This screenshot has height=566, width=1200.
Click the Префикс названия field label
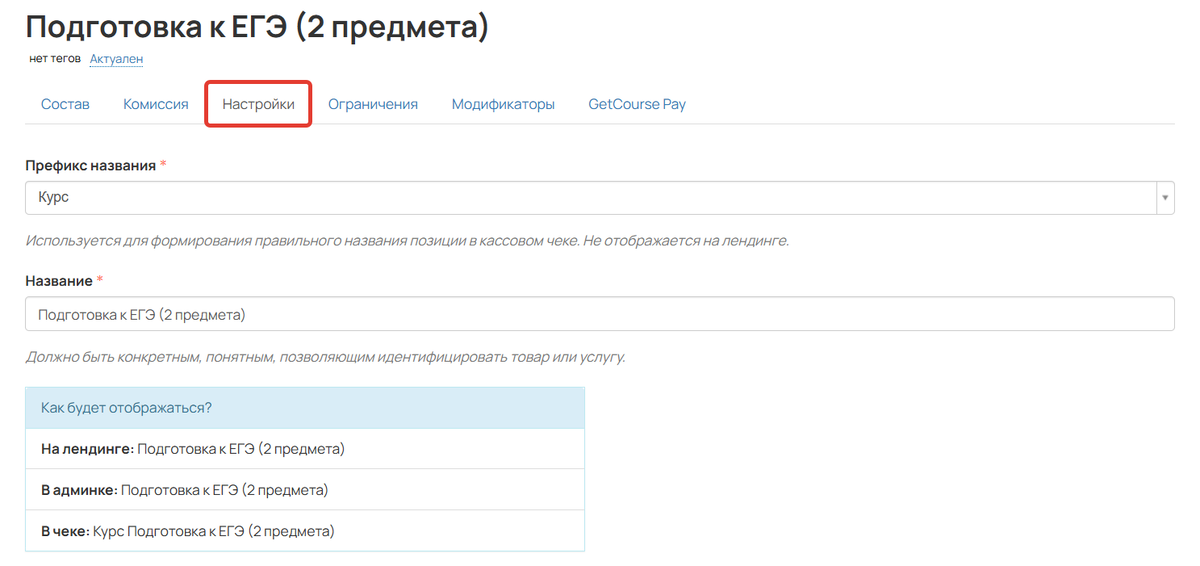(91, 165)
